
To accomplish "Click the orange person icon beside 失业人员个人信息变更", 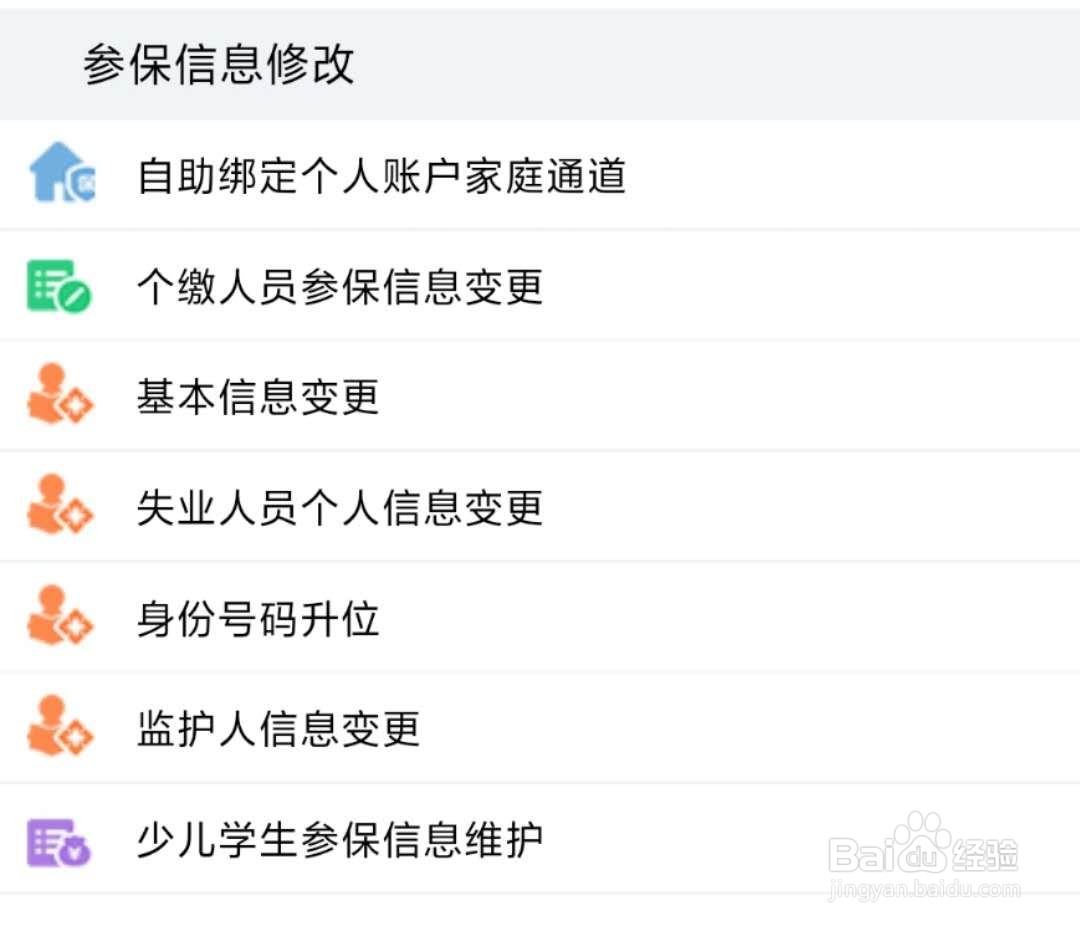I will pos(59,507).
